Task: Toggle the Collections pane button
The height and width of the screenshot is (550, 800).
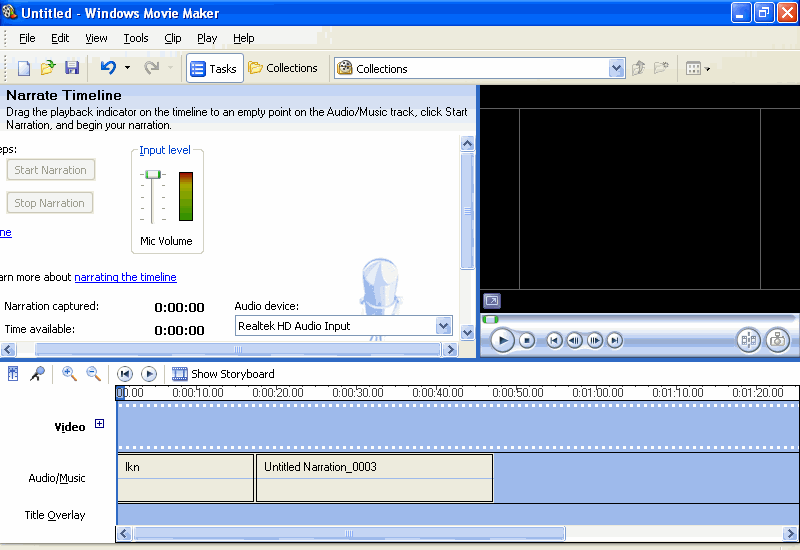Action: tap(283, 69)
